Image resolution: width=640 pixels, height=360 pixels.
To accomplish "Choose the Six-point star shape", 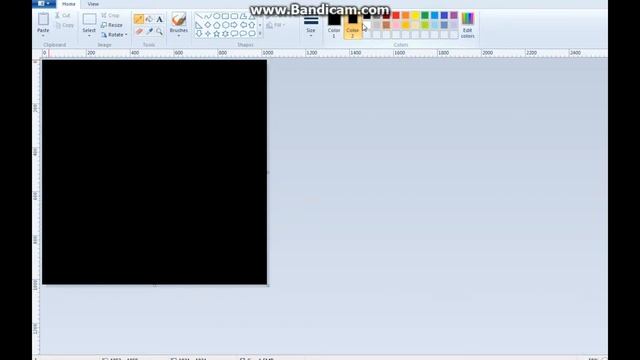I will [x=226, y=34].
